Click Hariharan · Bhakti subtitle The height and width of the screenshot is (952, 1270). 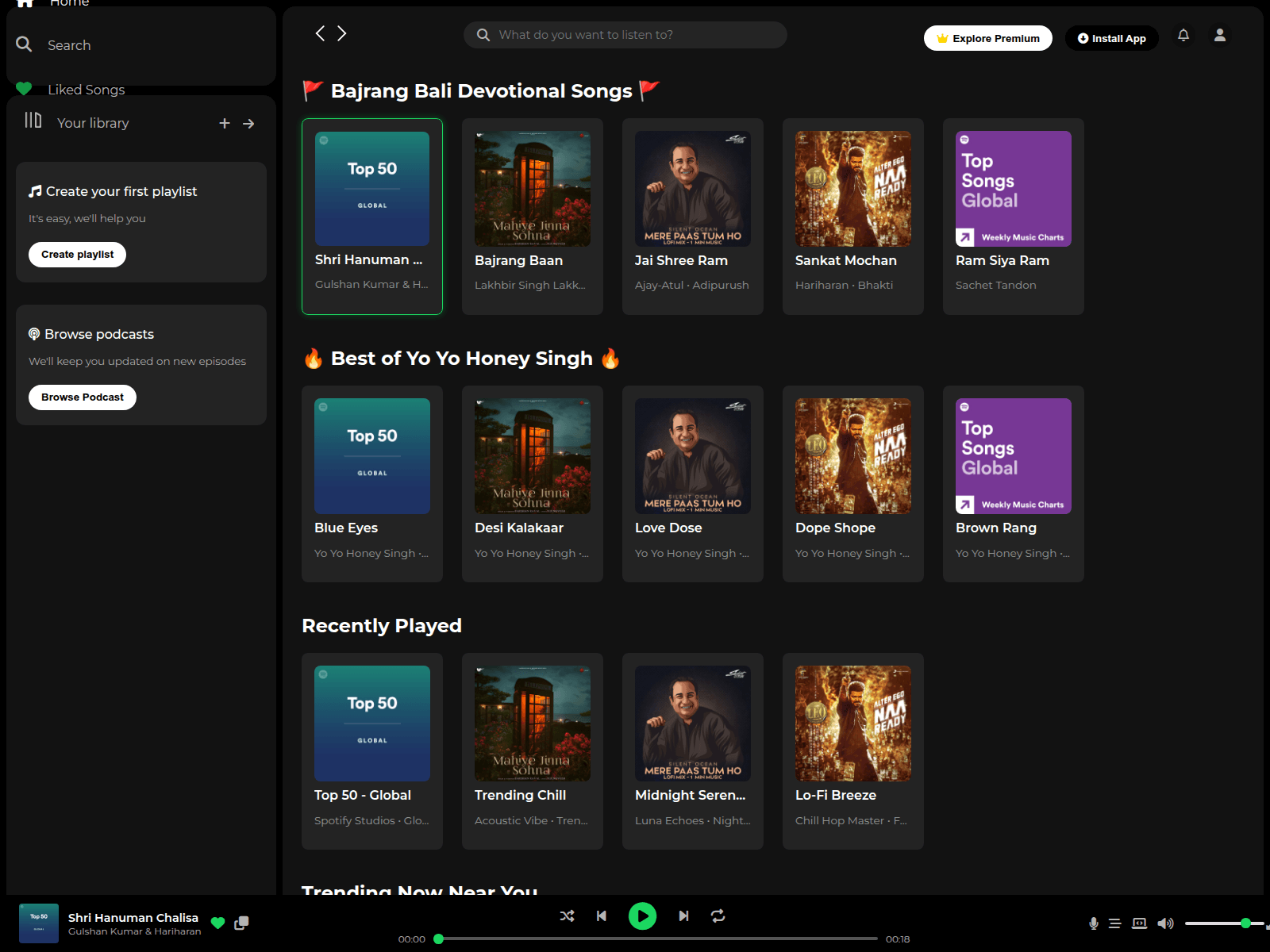click(844, 285)
